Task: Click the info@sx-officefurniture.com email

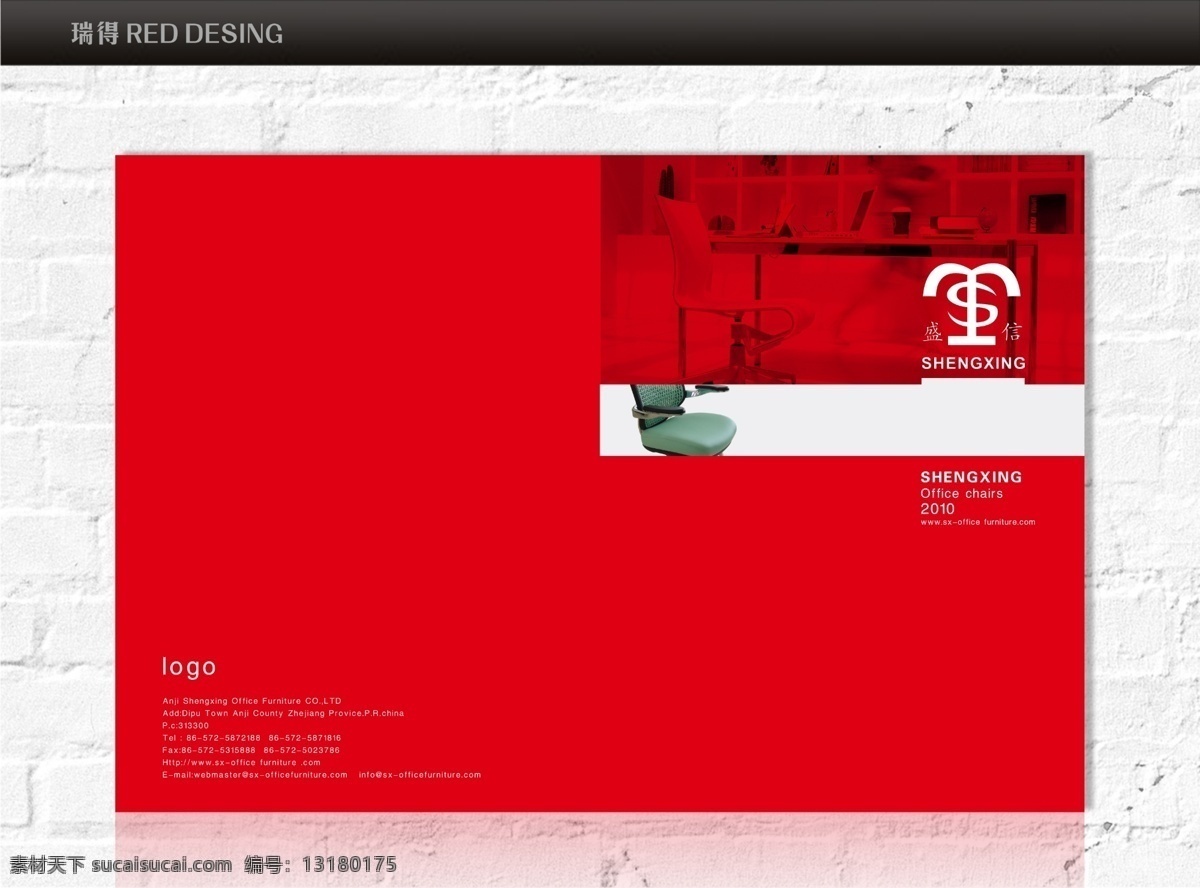Action: [x=420, y=775]
